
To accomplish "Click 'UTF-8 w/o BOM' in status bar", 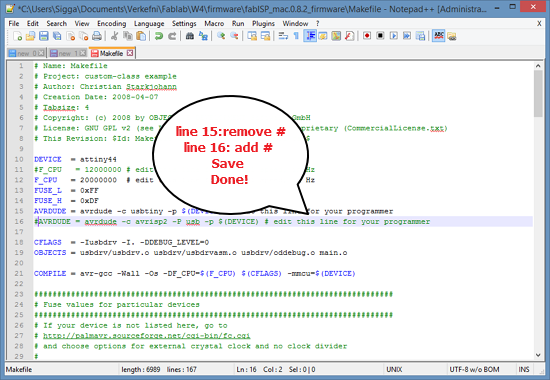I will (x=474, y=369).
